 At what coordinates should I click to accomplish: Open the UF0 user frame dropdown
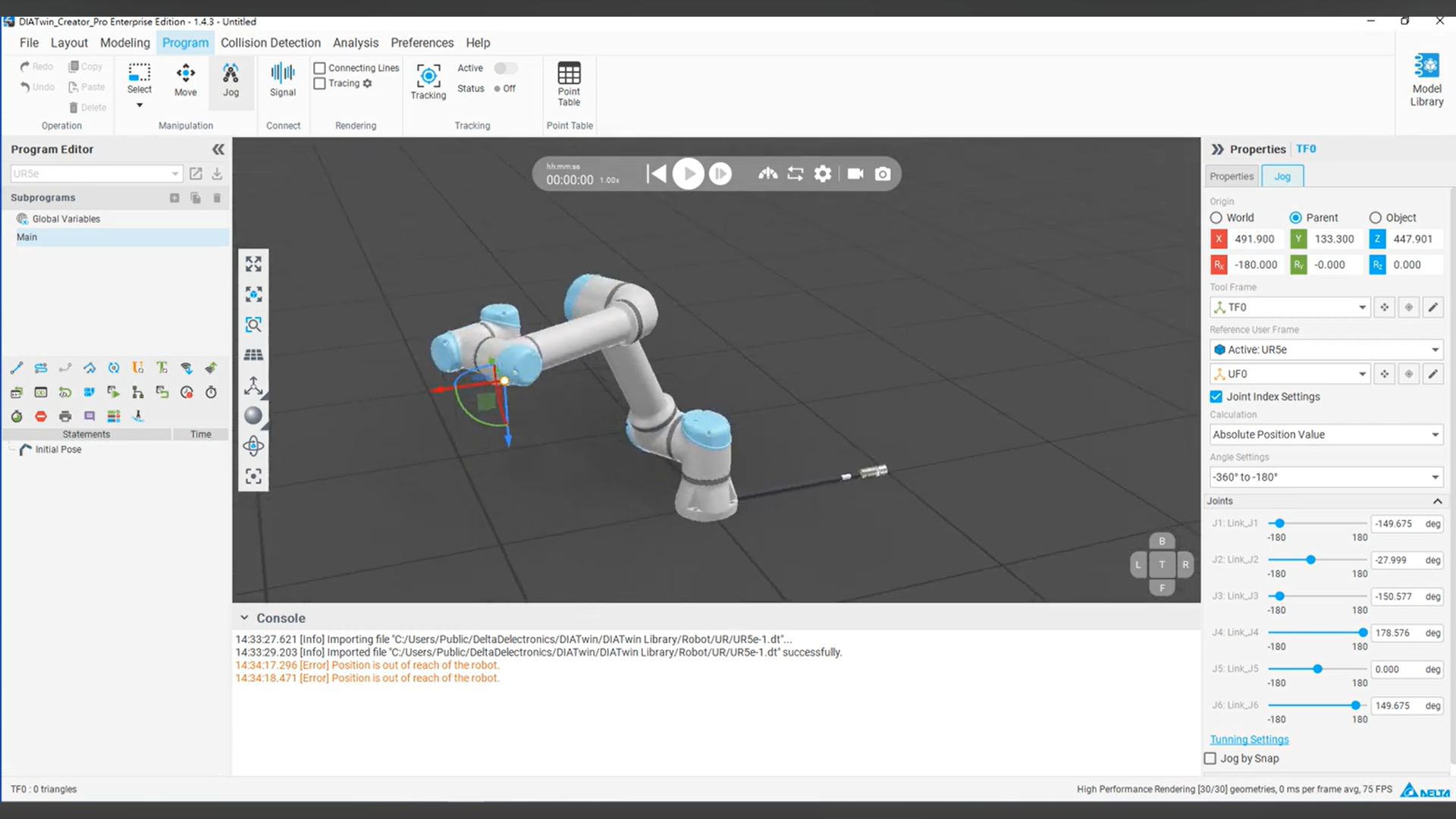1290,374
